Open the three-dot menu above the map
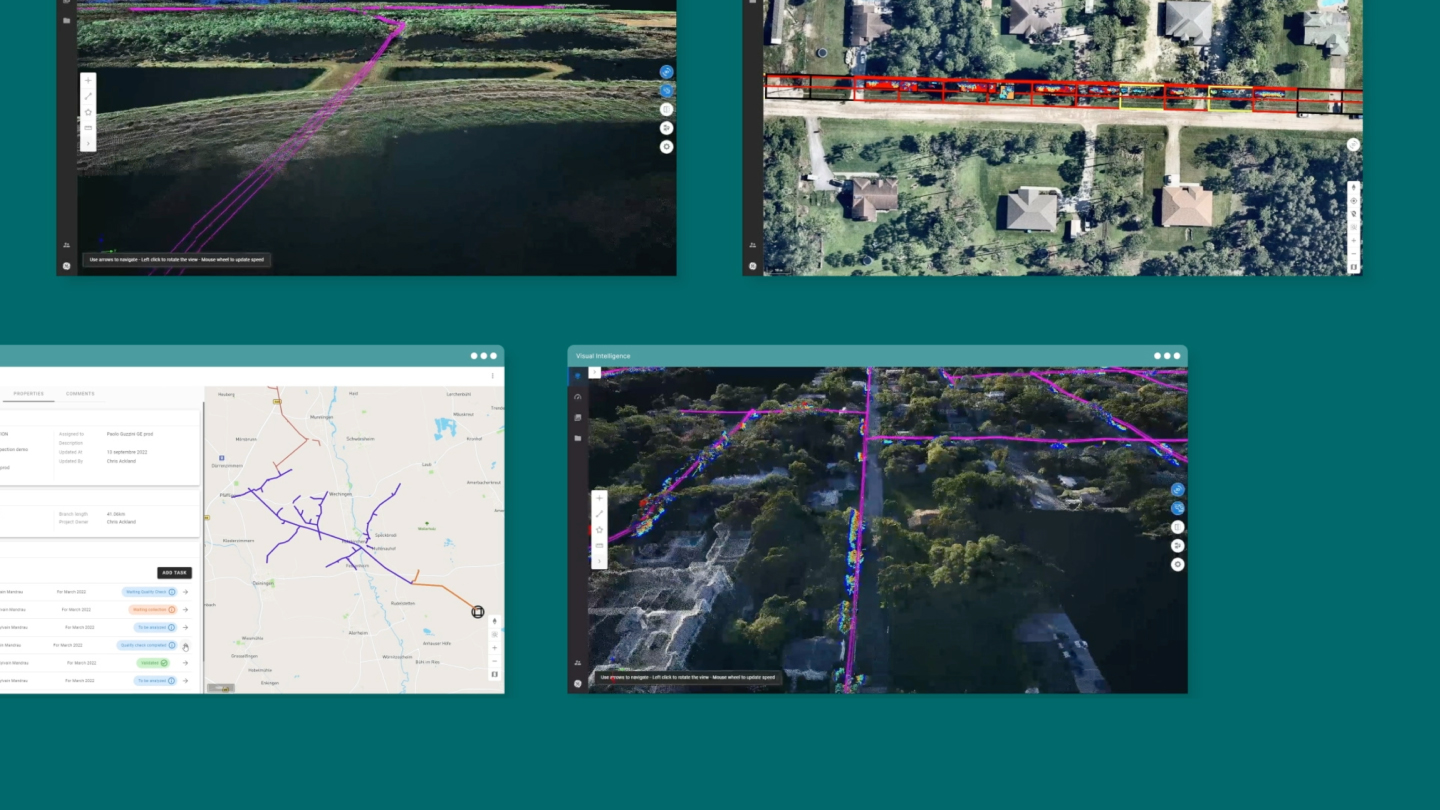The image size is (1440, 810). [x=492, y=377]
